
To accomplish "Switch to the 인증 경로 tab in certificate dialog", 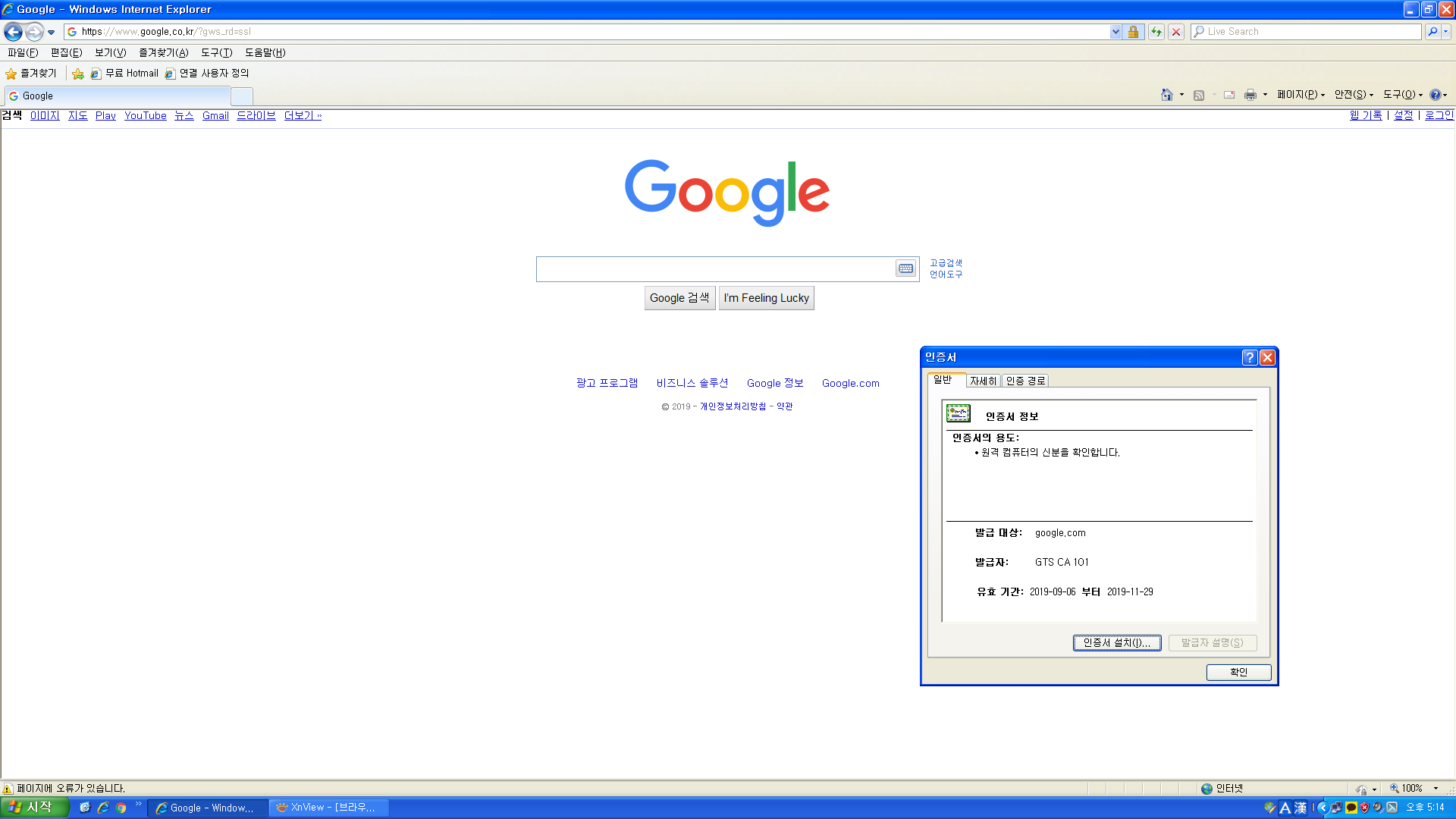I will (x=1025, y=381).
